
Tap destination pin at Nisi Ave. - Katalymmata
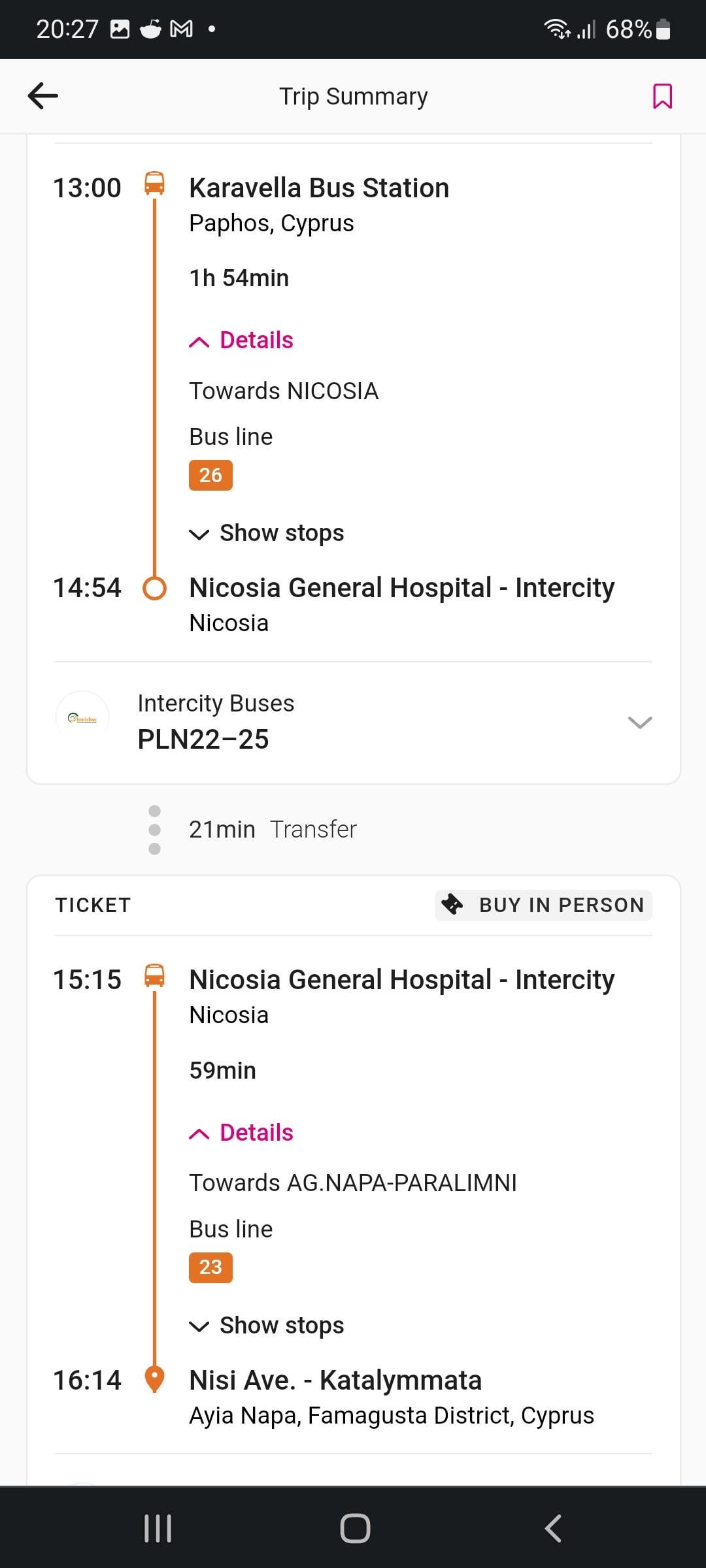pyautogui.click(x=154, y=1380)
